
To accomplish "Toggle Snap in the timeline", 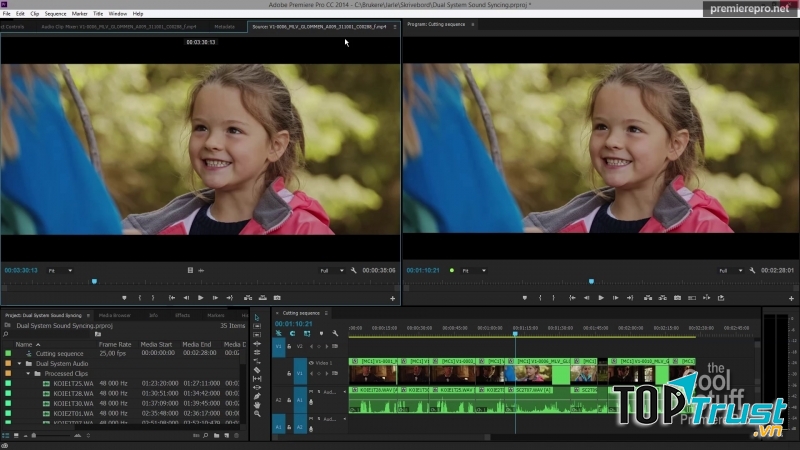I will 292,333.
